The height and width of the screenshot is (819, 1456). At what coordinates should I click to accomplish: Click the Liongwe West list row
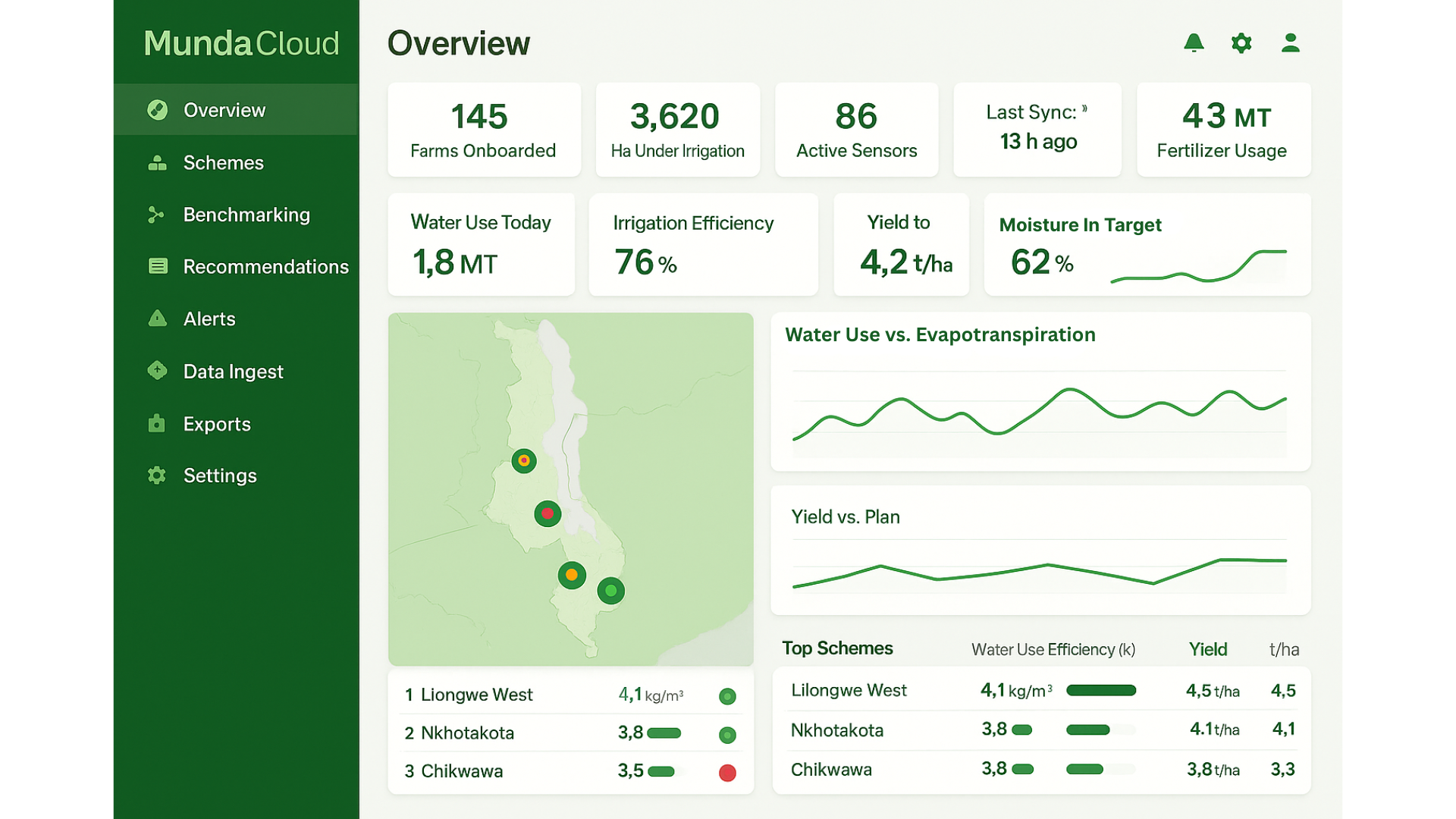476,695
